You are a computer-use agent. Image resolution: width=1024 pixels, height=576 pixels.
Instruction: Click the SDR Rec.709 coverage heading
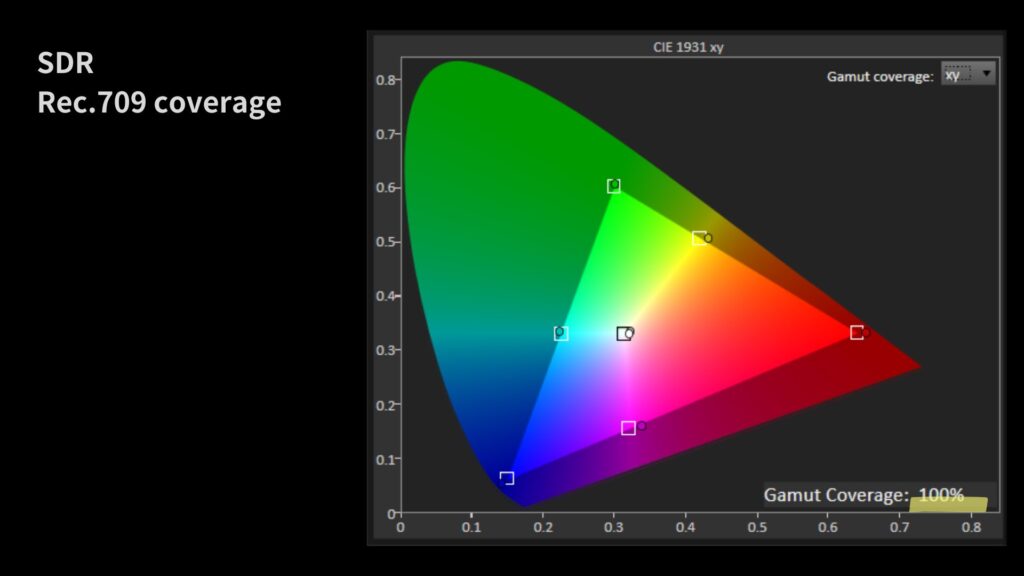(x=159, y=83)
